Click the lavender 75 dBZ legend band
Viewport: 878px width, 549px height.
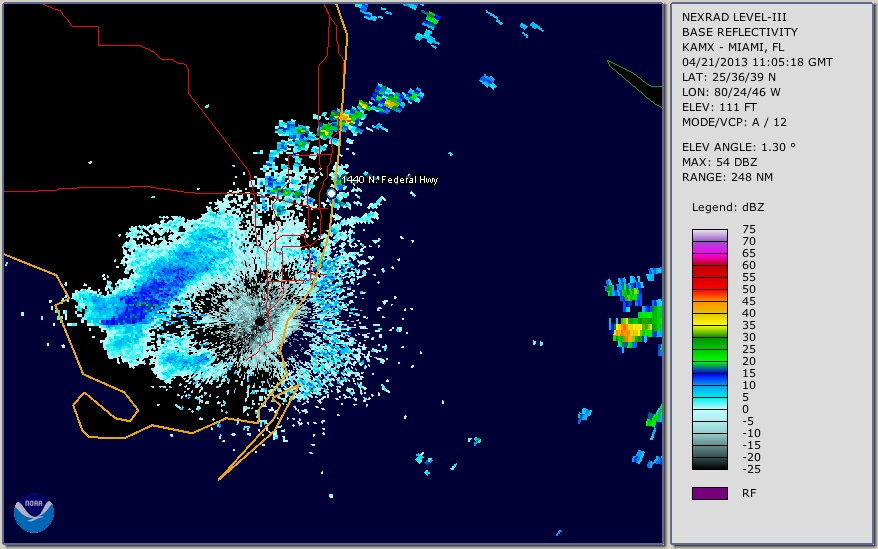click(710, 235)
